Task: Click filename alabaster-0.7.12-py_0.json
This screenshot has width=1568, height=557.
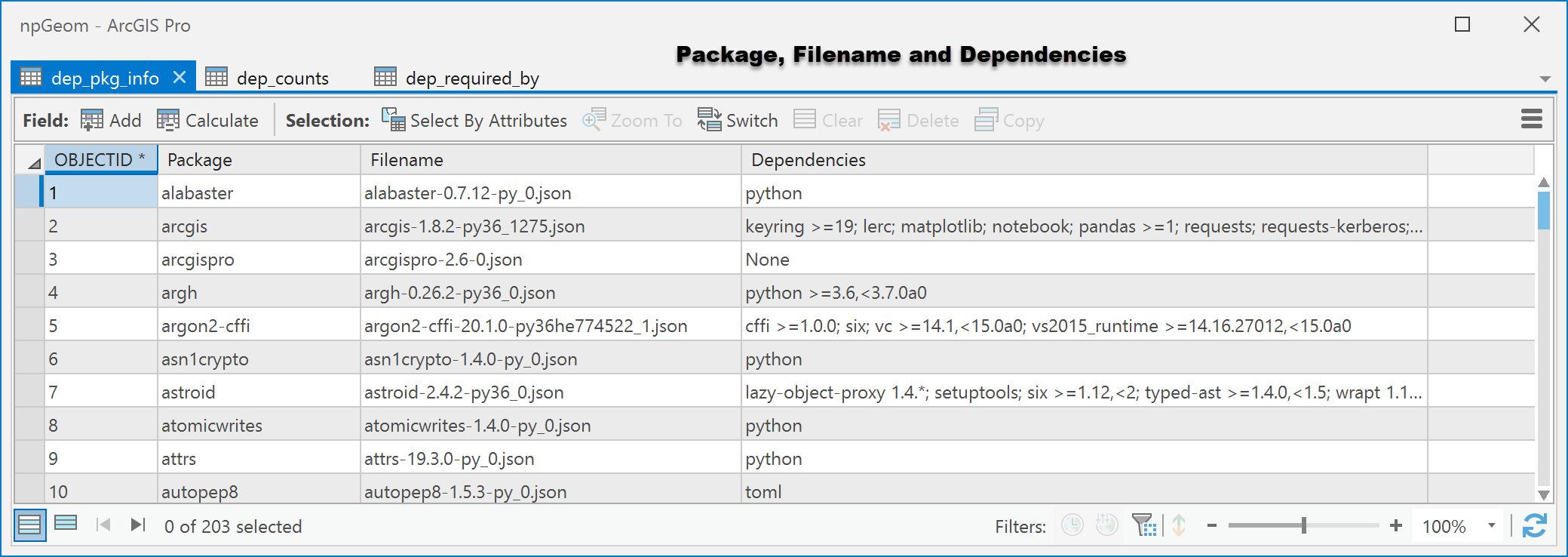Action: (551, 192)
